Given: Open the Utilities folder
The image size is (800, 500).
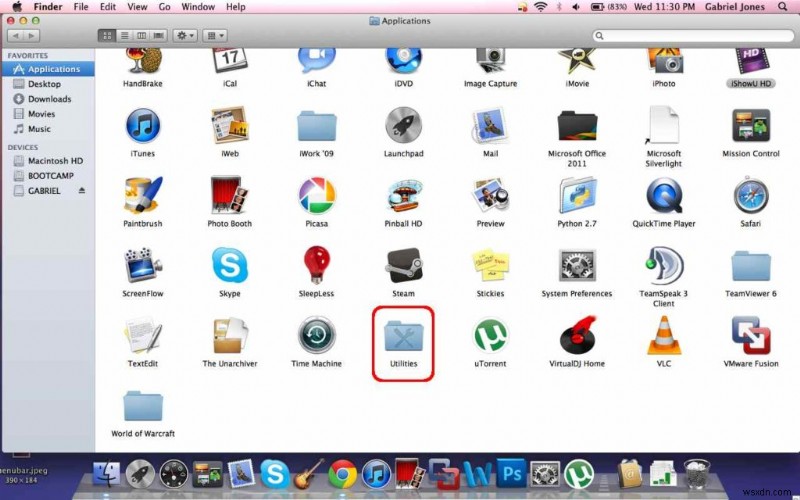Looking at the screenshot, I should click(x=404, y=335).
